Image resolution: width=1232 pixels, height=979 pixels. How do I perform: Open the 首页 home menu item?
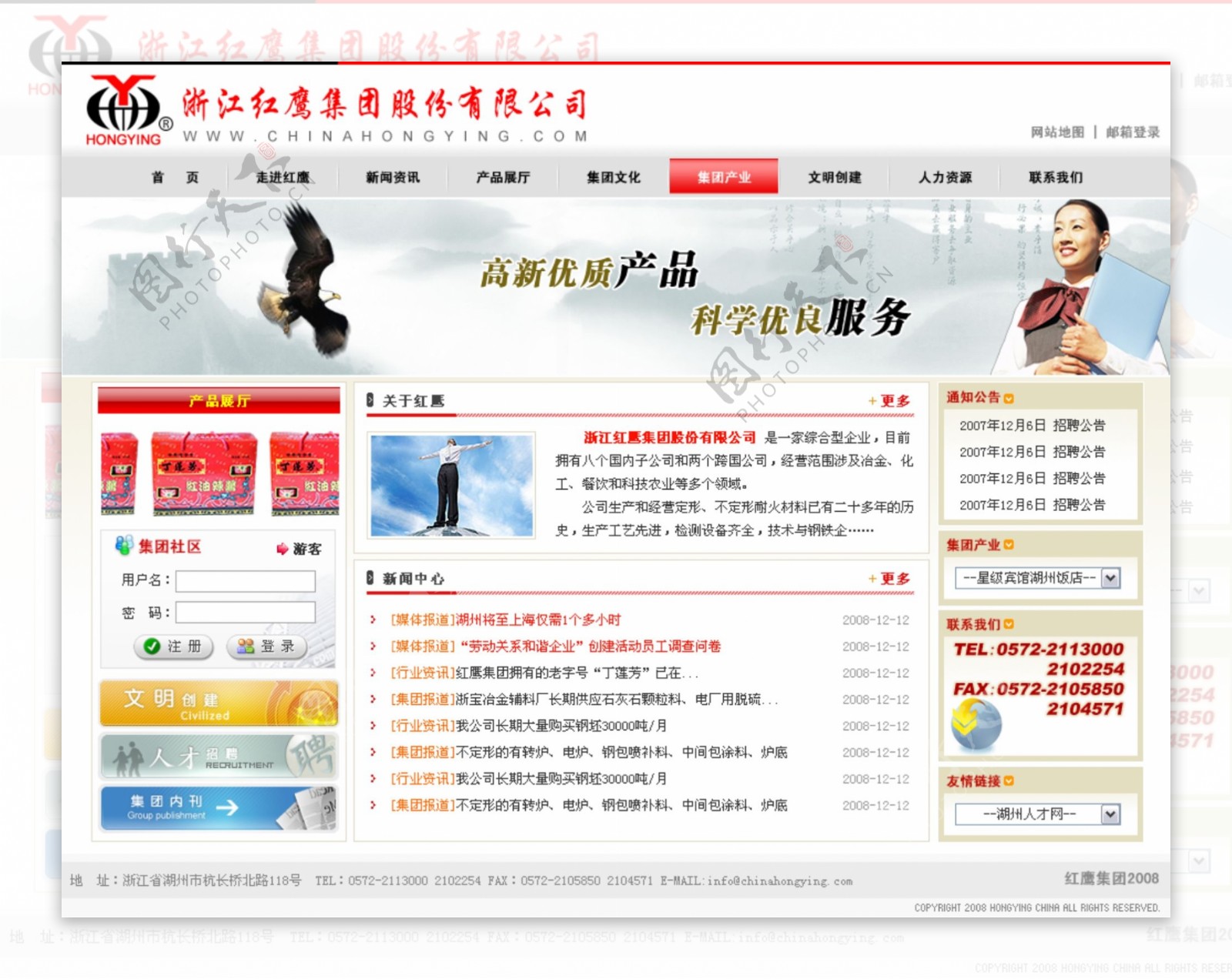175,178
